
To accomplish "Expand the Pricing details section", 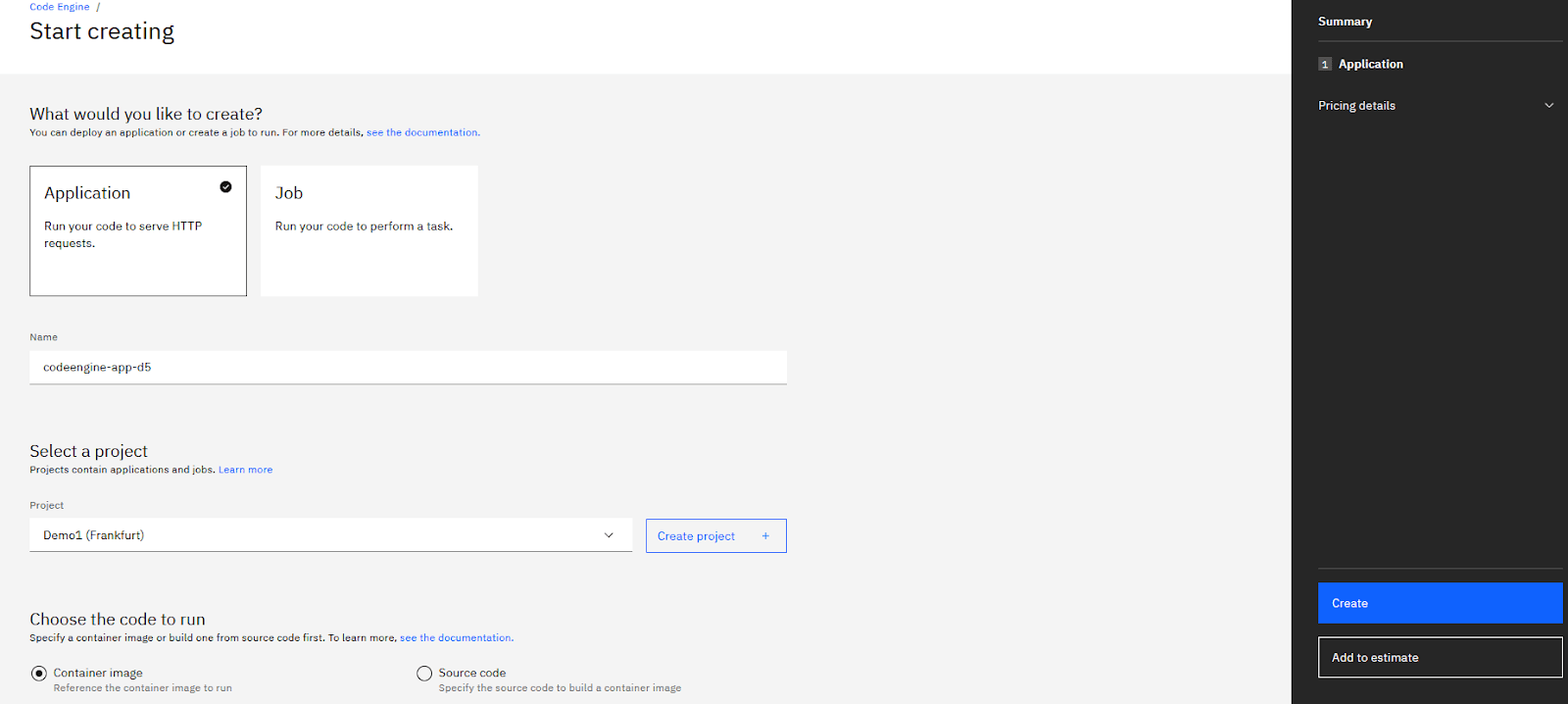I will [1357, 106].
